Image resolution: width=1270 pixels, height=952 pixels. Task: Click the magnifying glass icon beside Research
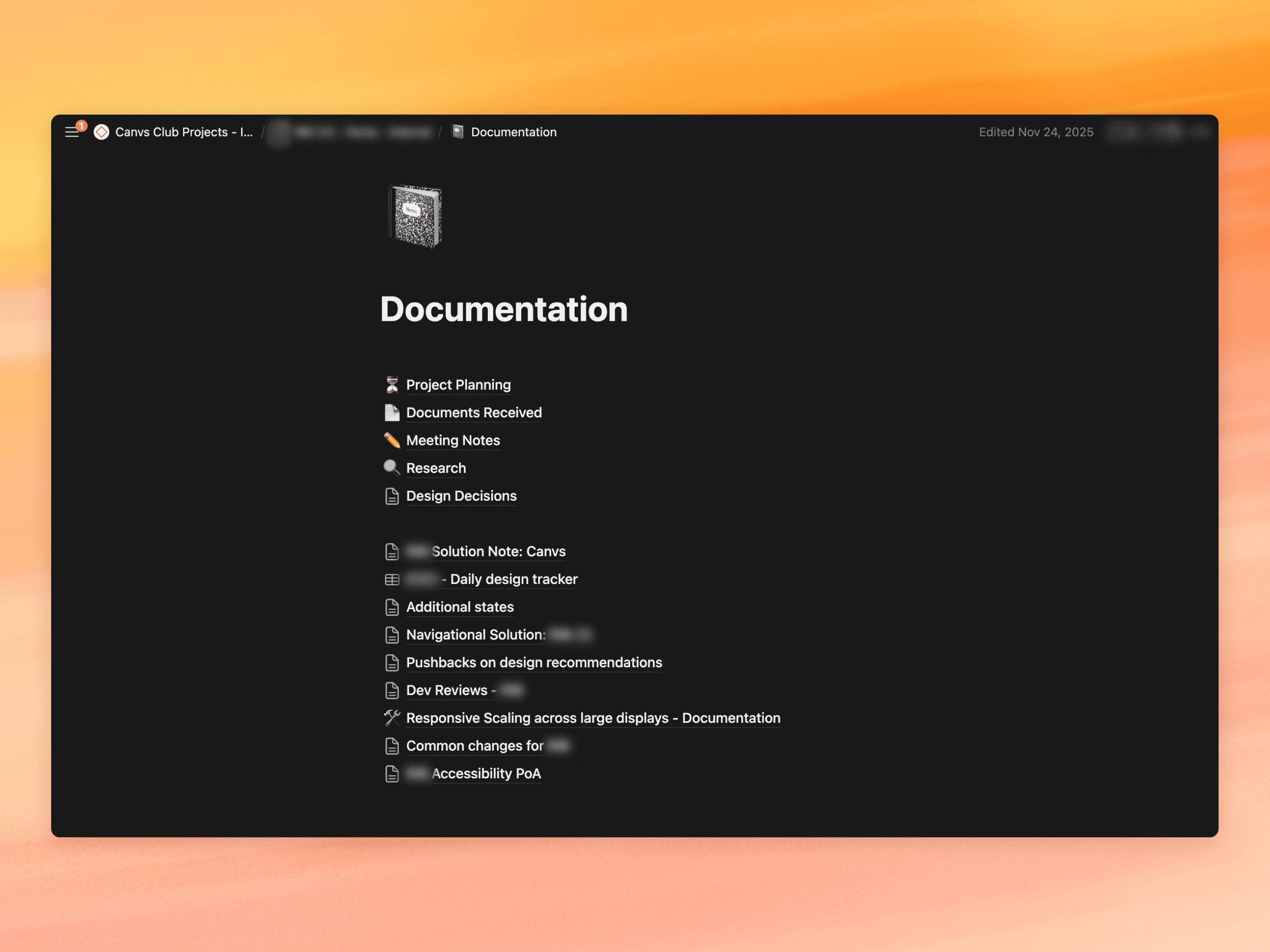(393, 468)
